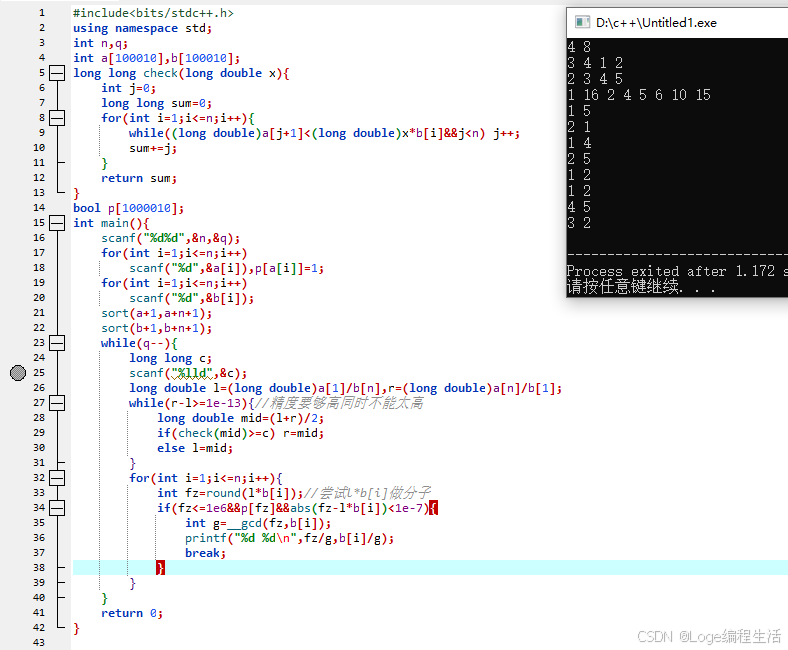Click 'return 0;' statement
Viewport: 788px width, 650px height.
132,613
